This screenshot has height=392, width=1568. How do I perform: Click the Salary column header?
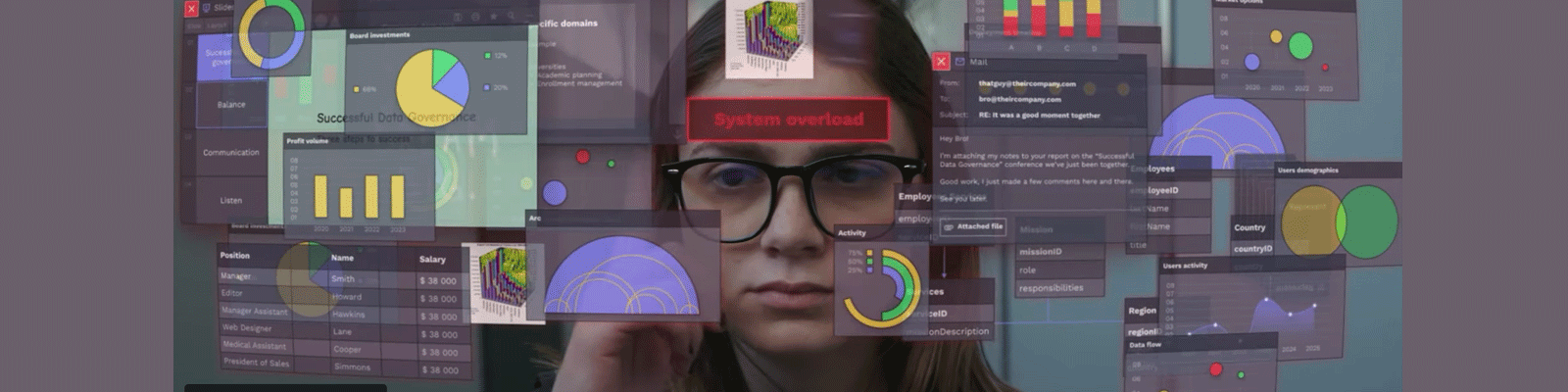click(432, 260)
